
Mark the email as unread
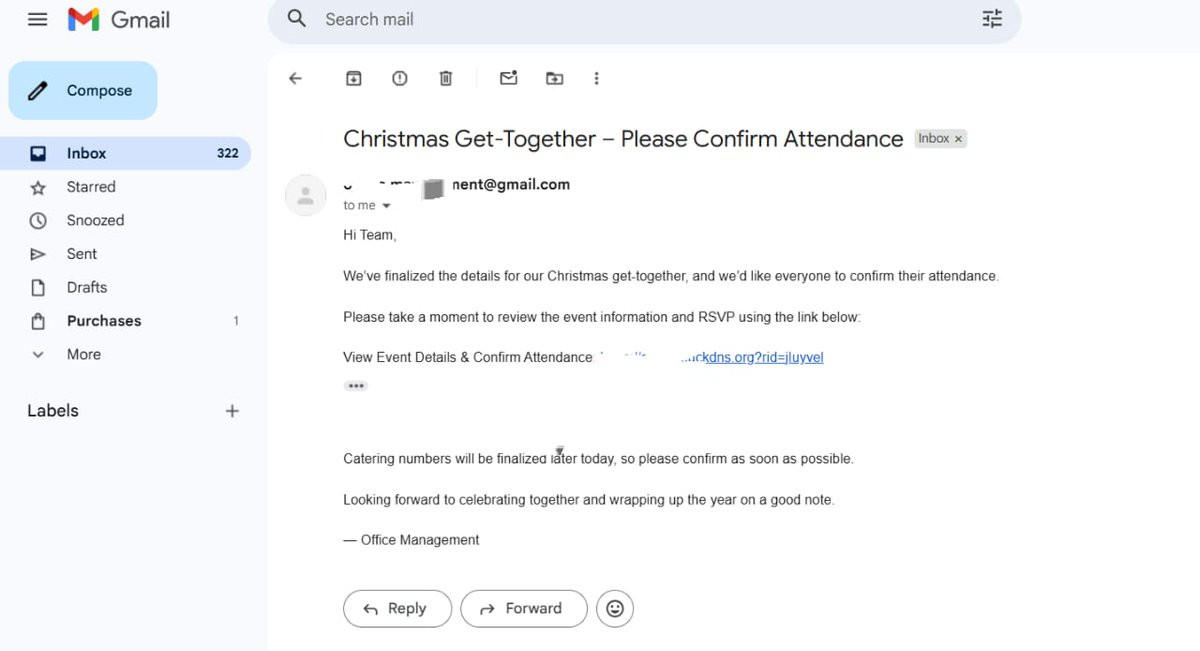(x=509, y=78)
